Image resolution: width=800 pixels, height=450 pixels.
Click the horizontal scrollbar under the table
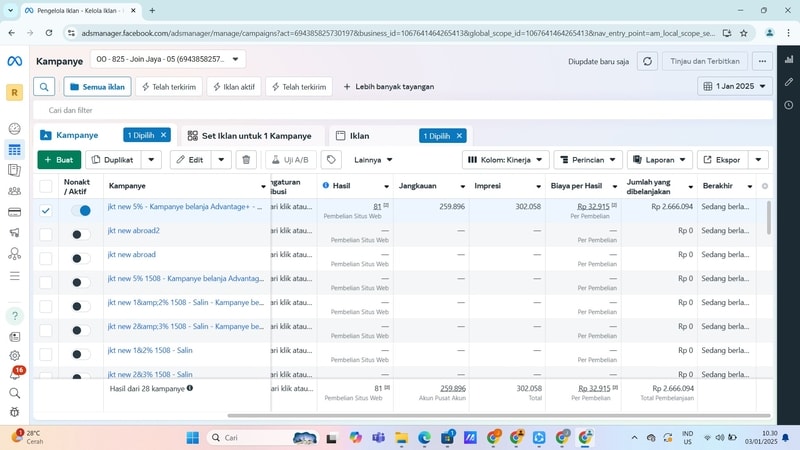[499, 415]
